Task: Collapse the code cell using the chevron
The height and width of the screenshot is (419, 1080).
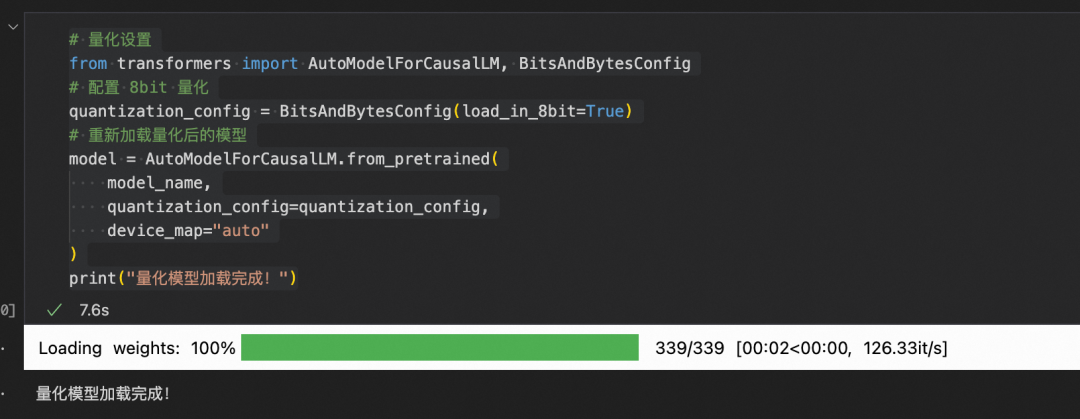Action: (12, 26)
